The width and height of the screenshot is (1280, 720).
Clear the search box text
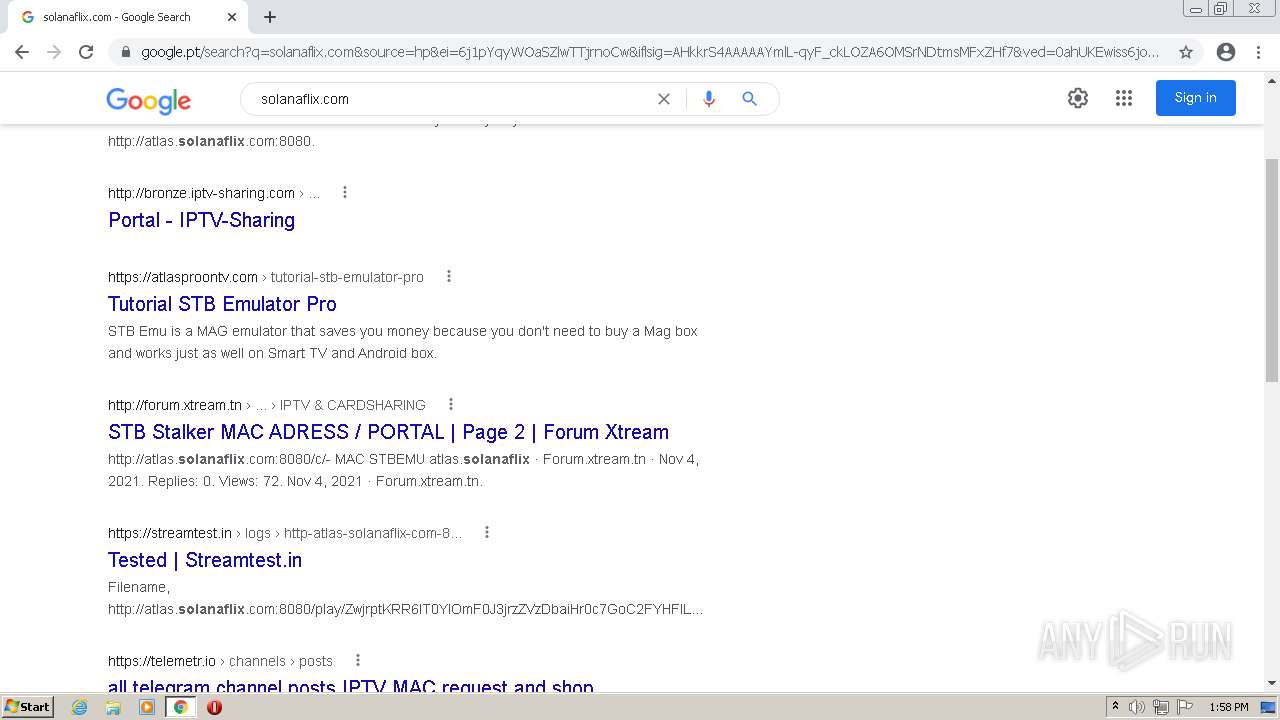pos(663,99)
